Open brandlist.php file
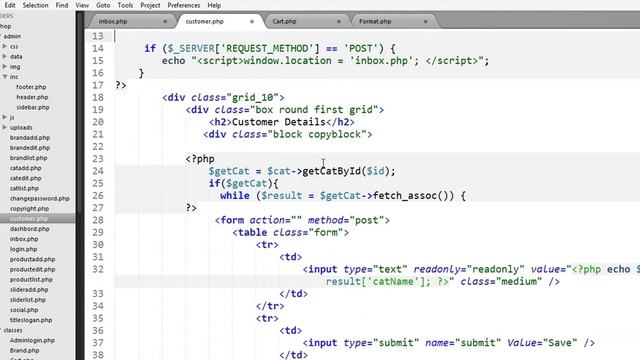This screenshot has height=360, width=640. tap(29, 158)
